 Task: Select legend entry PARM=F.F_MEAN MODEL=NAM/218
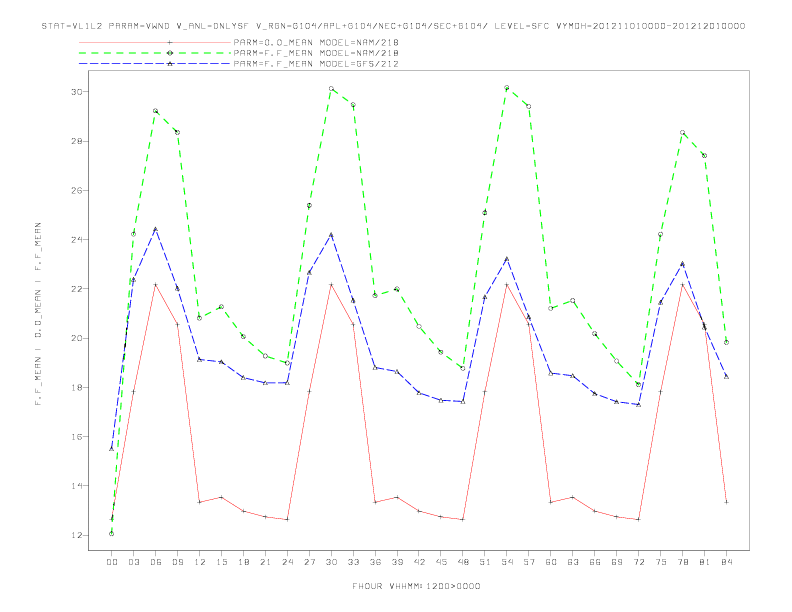point(316,53)
